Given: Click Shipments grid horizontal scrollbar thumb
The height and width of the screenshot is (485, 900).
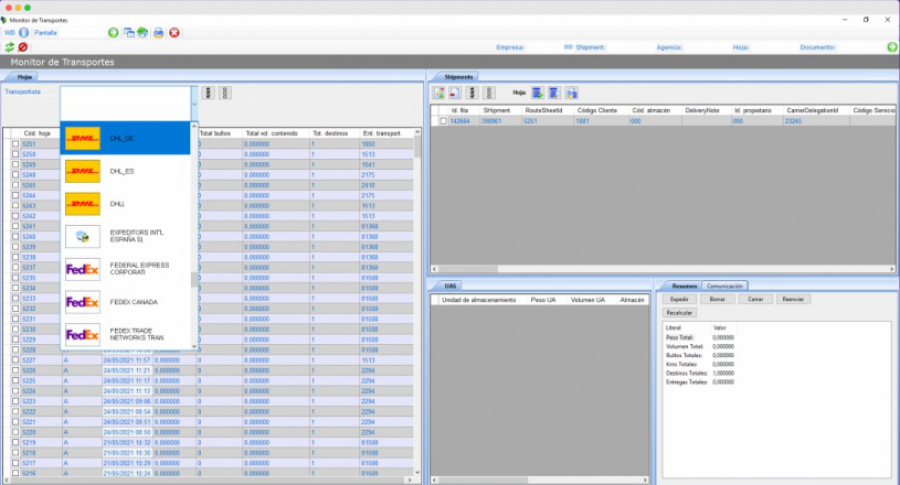Looking at the screenshot, I should click(468, 269).
